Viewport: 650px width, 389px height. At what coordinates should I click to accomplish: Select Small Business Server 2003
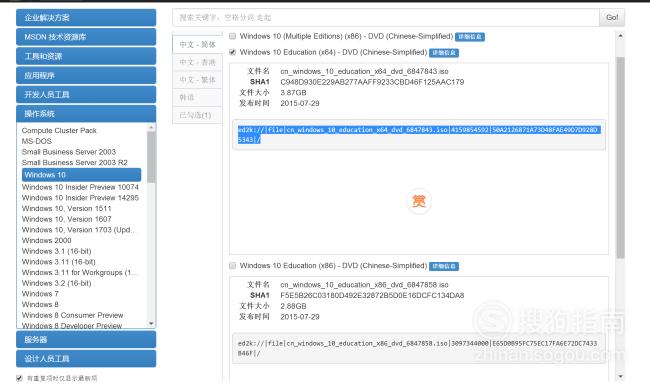click(x=69, y=152)
